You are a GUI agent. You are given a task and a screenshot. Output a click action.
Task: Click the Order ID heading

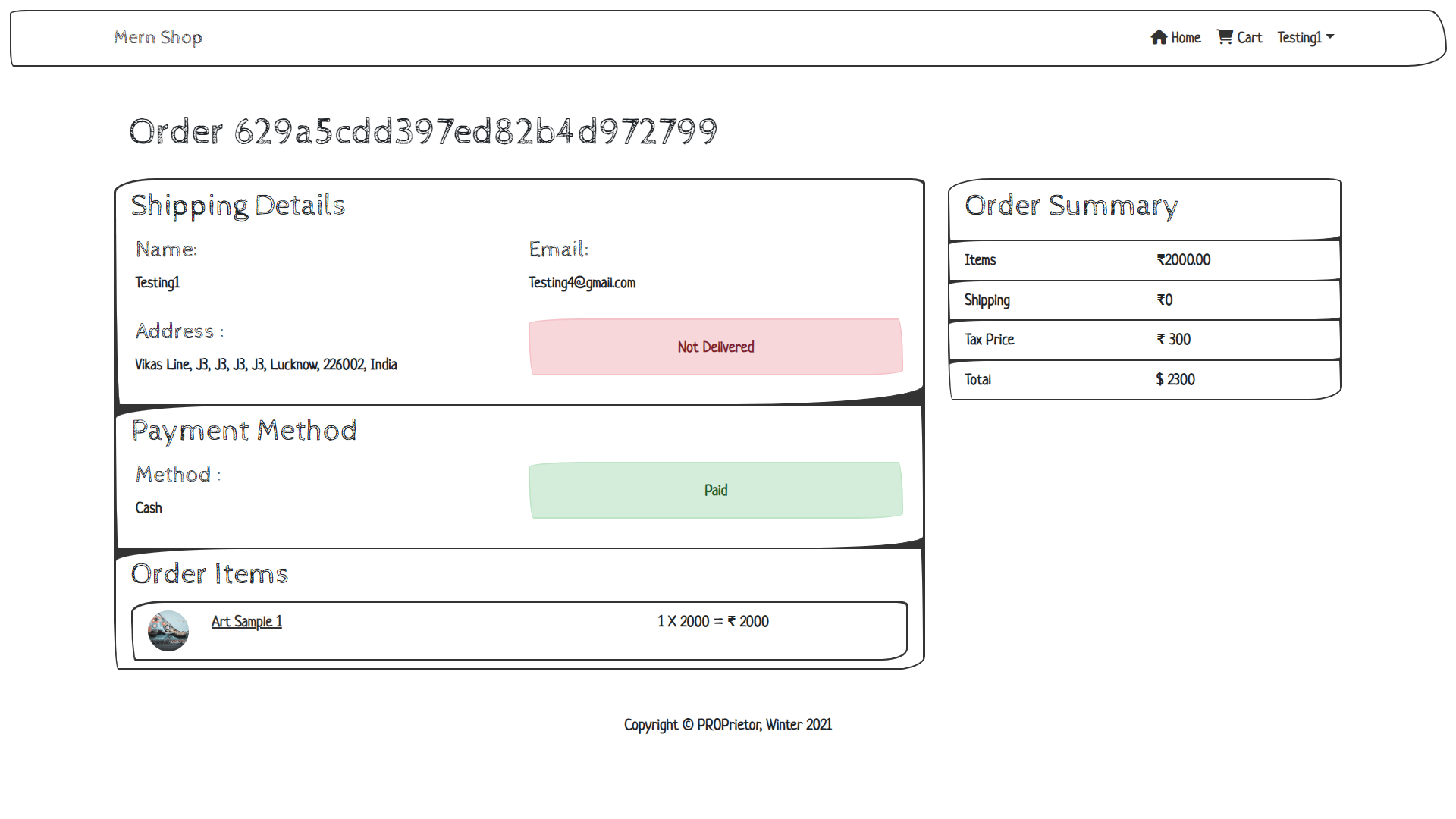click(422, 131)
